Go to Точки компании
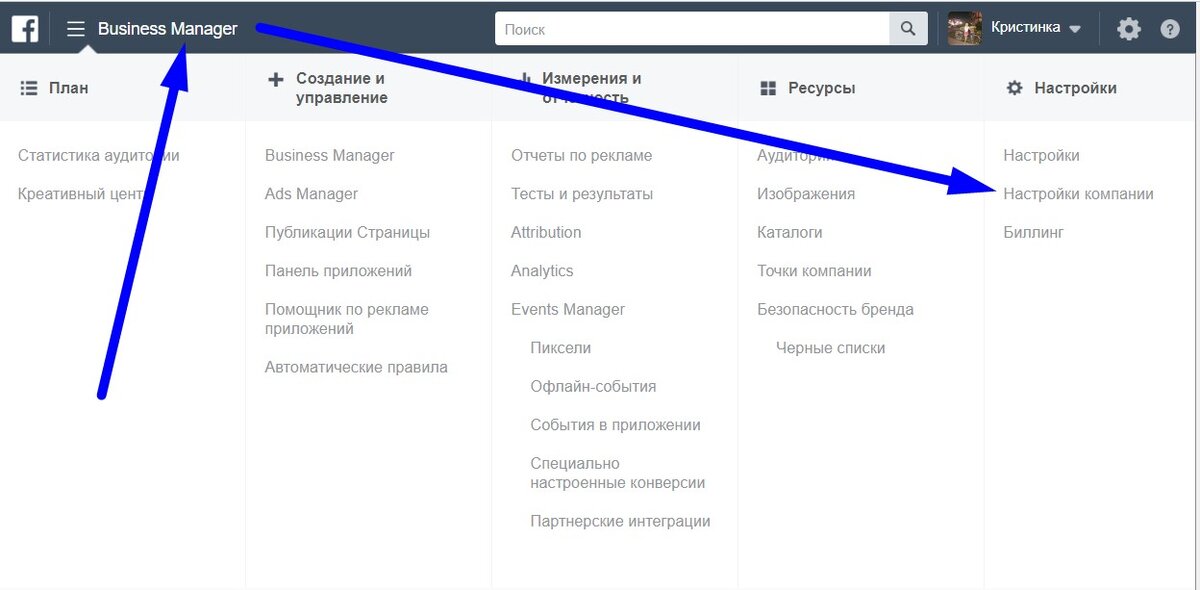This screenshot has width=1200, height=590. 814,271
